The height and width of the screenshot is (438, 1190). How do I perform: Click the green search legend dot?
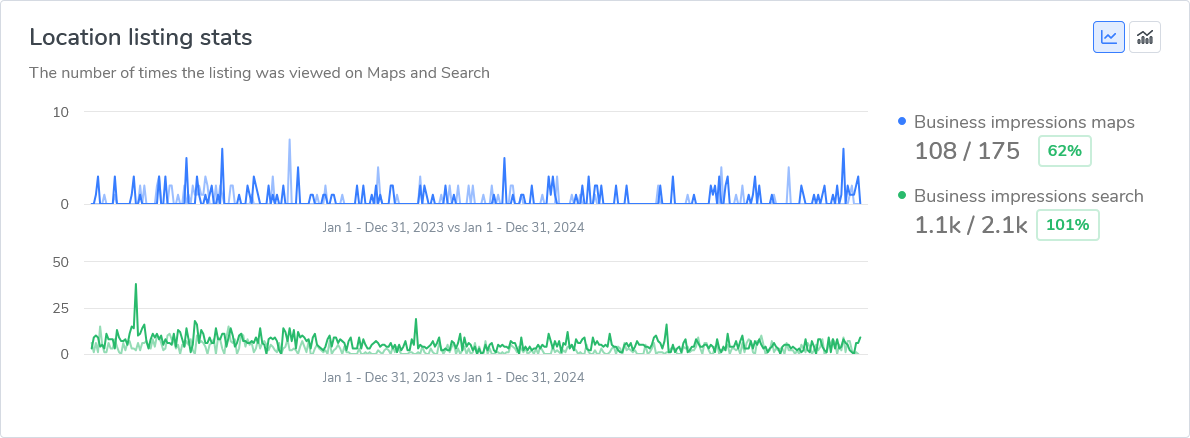(902, 196)
